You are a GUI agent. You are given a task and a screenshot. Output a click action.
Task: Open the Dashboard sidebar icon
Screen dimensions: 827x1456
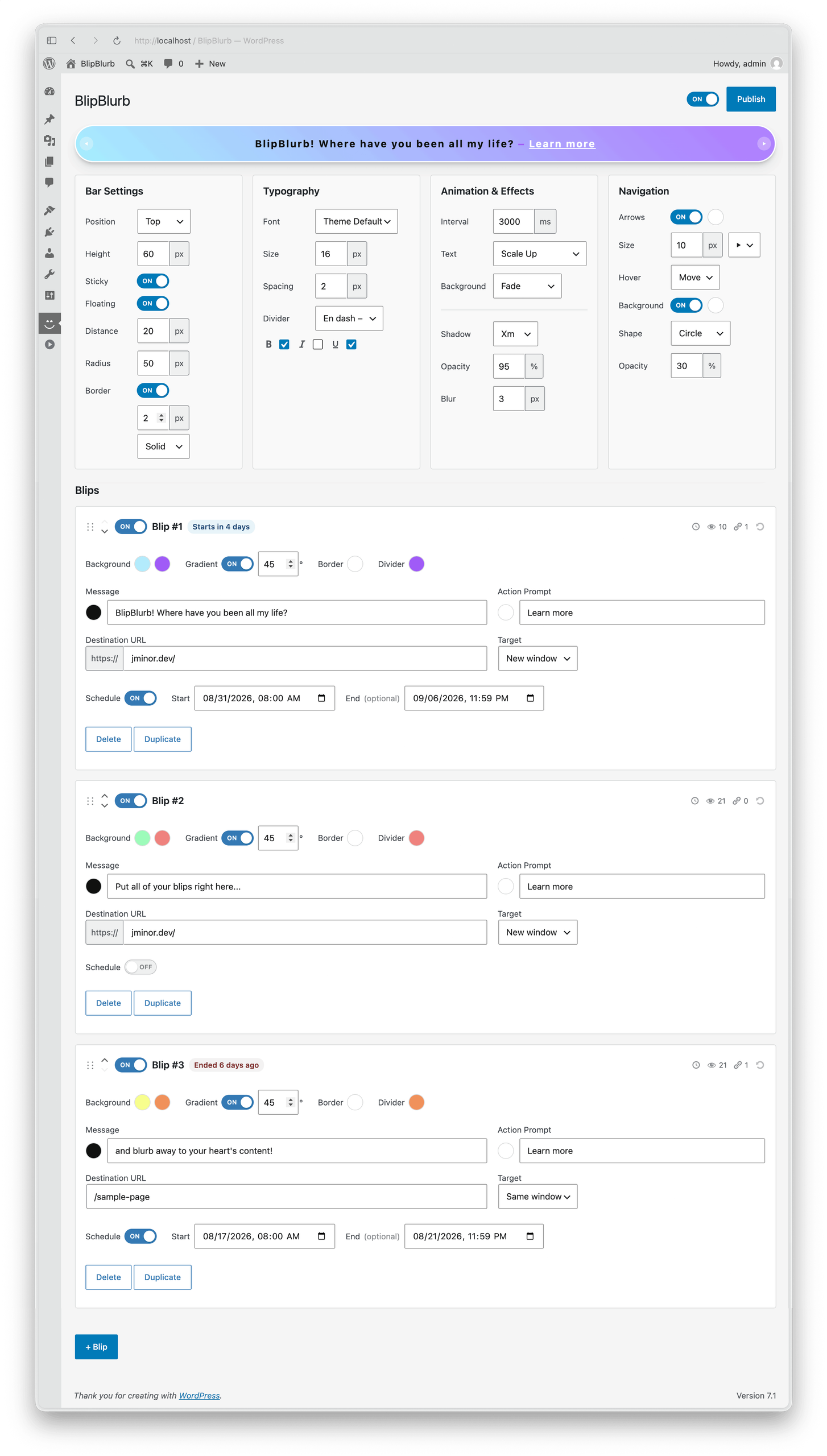tap(49, 91)
